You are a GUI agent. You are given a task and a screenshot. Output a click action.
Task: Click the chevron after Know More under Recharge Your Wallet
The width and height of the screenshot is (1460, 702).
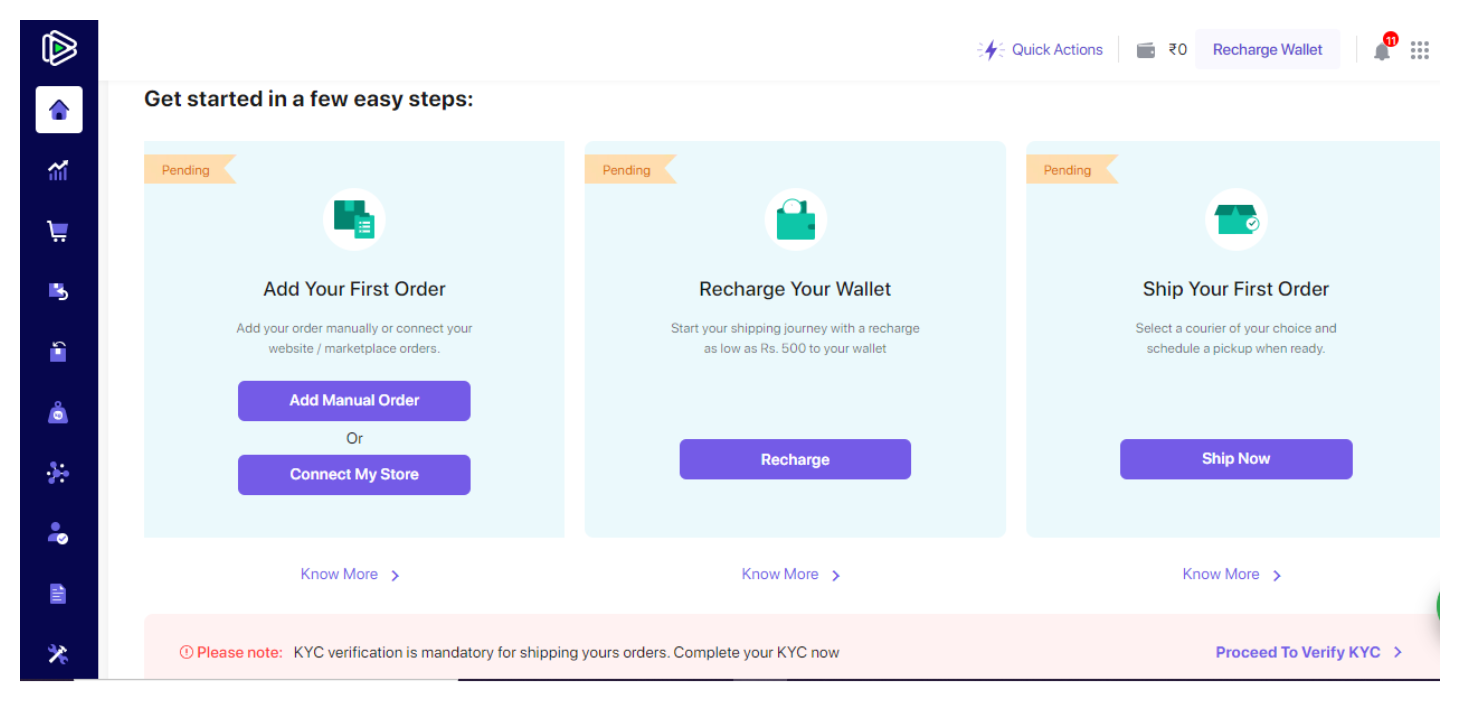tap(836, 575)
